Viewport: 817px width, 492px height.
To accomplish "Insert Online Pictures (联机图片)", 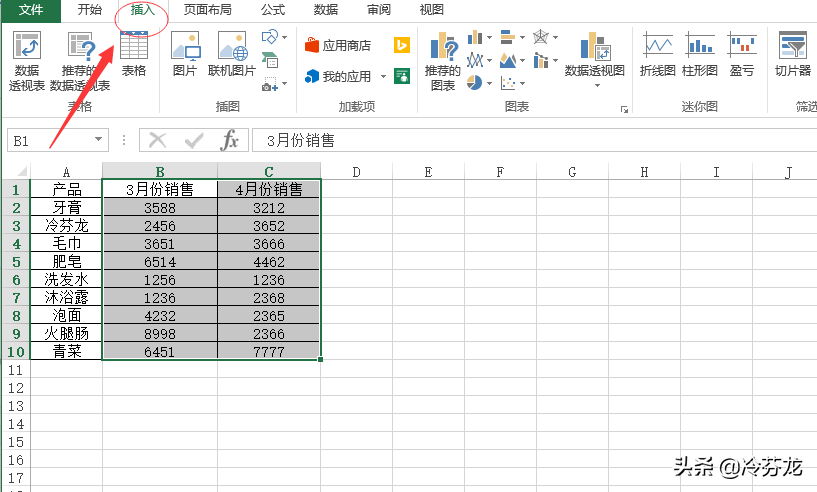I will (x=232, y=55).
